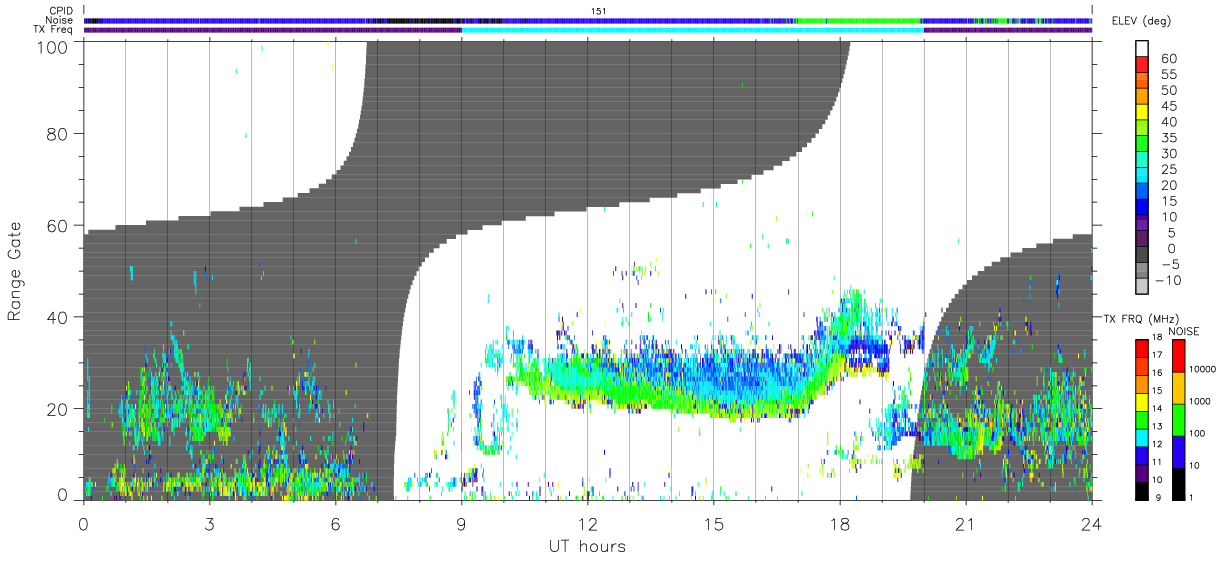This screenshot has height=567, width=1228.
Task: Click the TX Freq row label
Action: pos(54,29)
